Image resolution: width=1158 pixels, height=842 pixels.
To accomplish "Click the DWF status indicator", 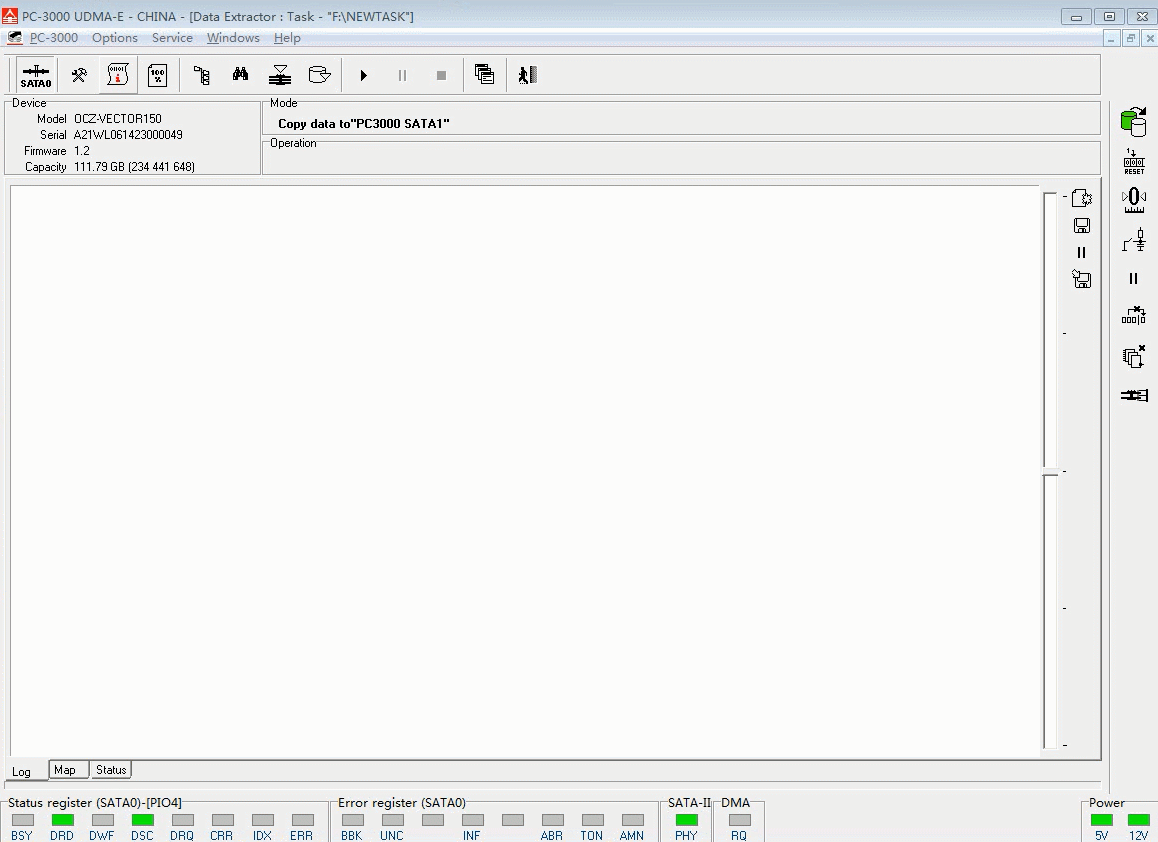I will click(103, 820).
